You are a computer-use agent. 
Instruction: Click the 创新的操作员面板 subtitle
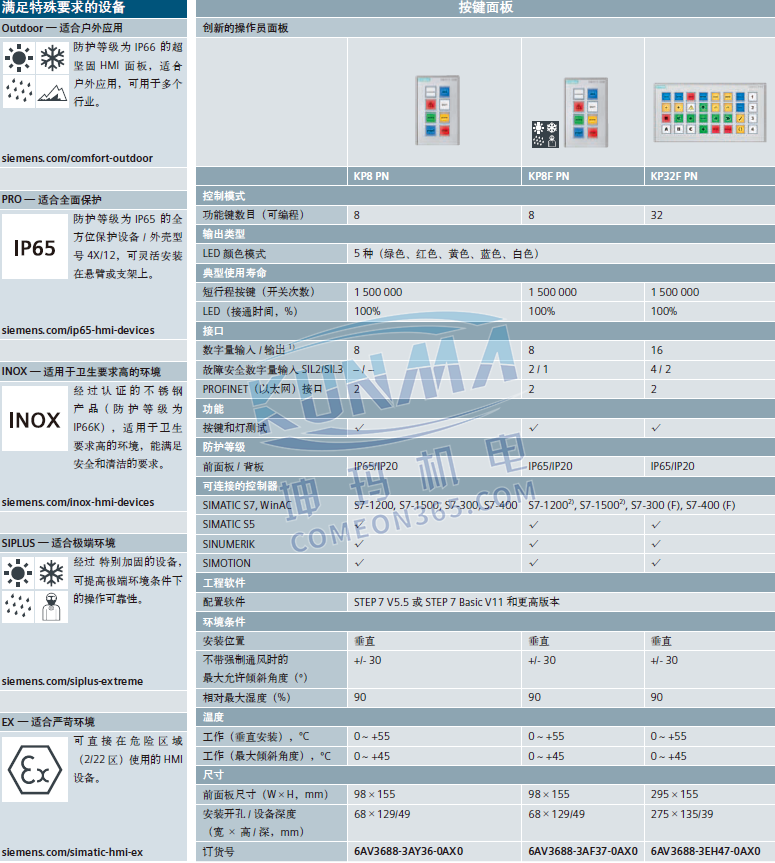point(245,28)
